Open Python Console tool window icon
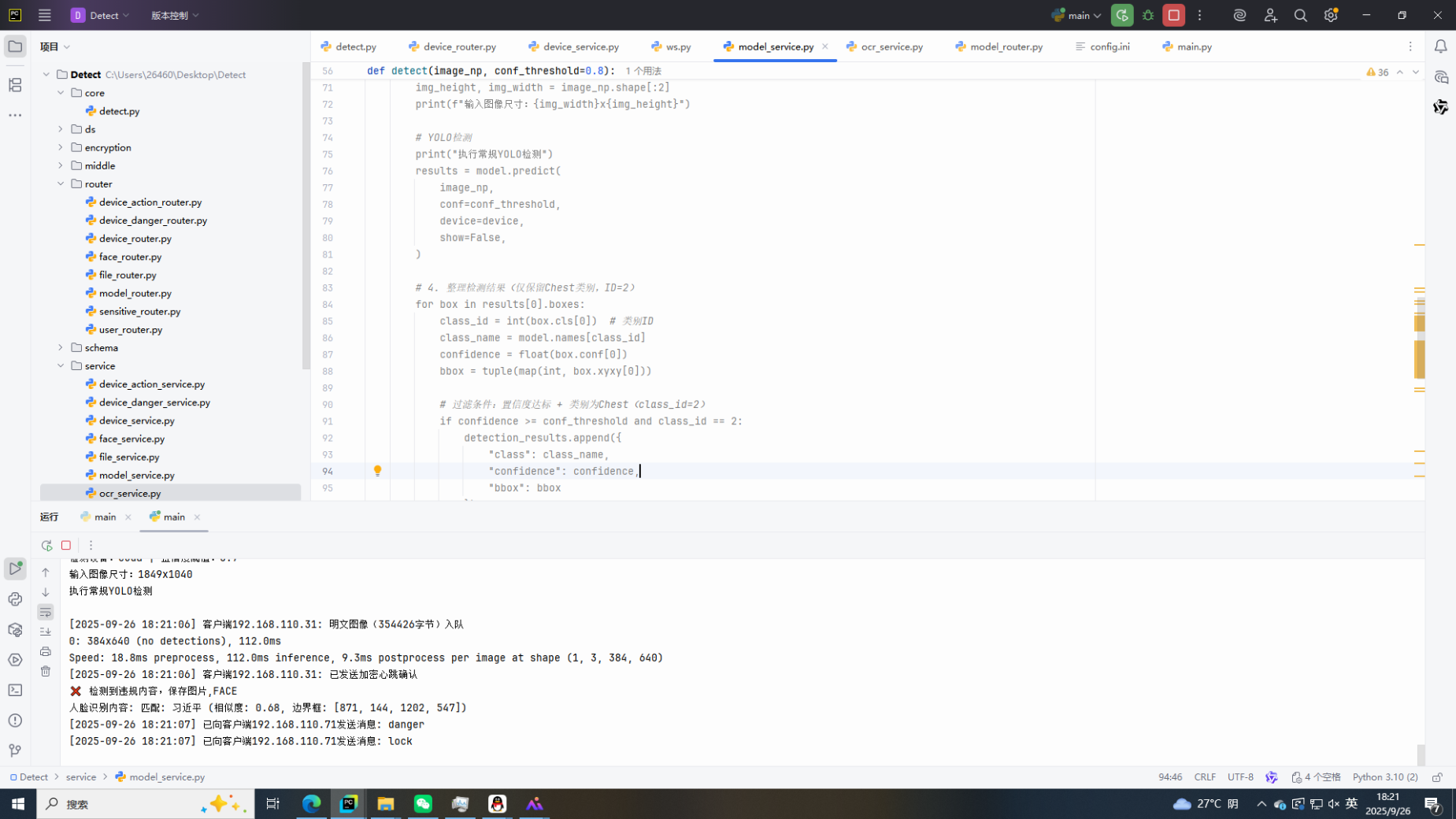 pos(15,599)
